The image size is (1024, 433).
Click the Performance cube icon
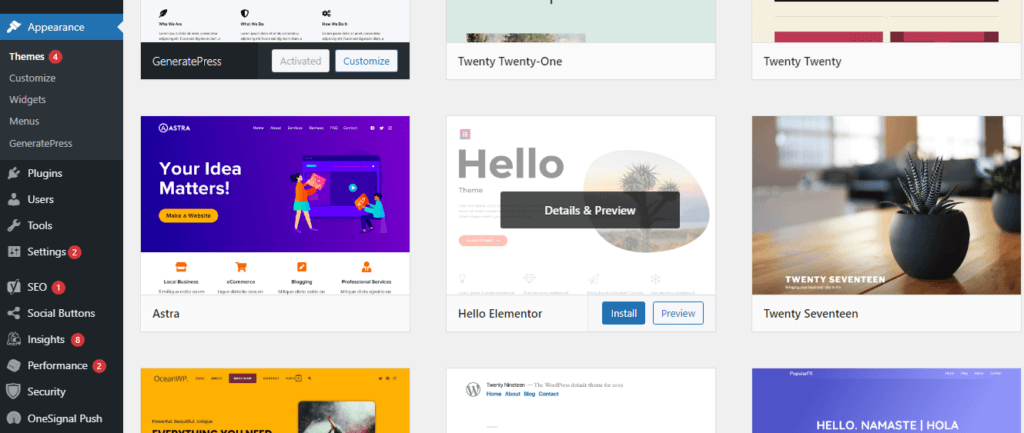[14, 366]
